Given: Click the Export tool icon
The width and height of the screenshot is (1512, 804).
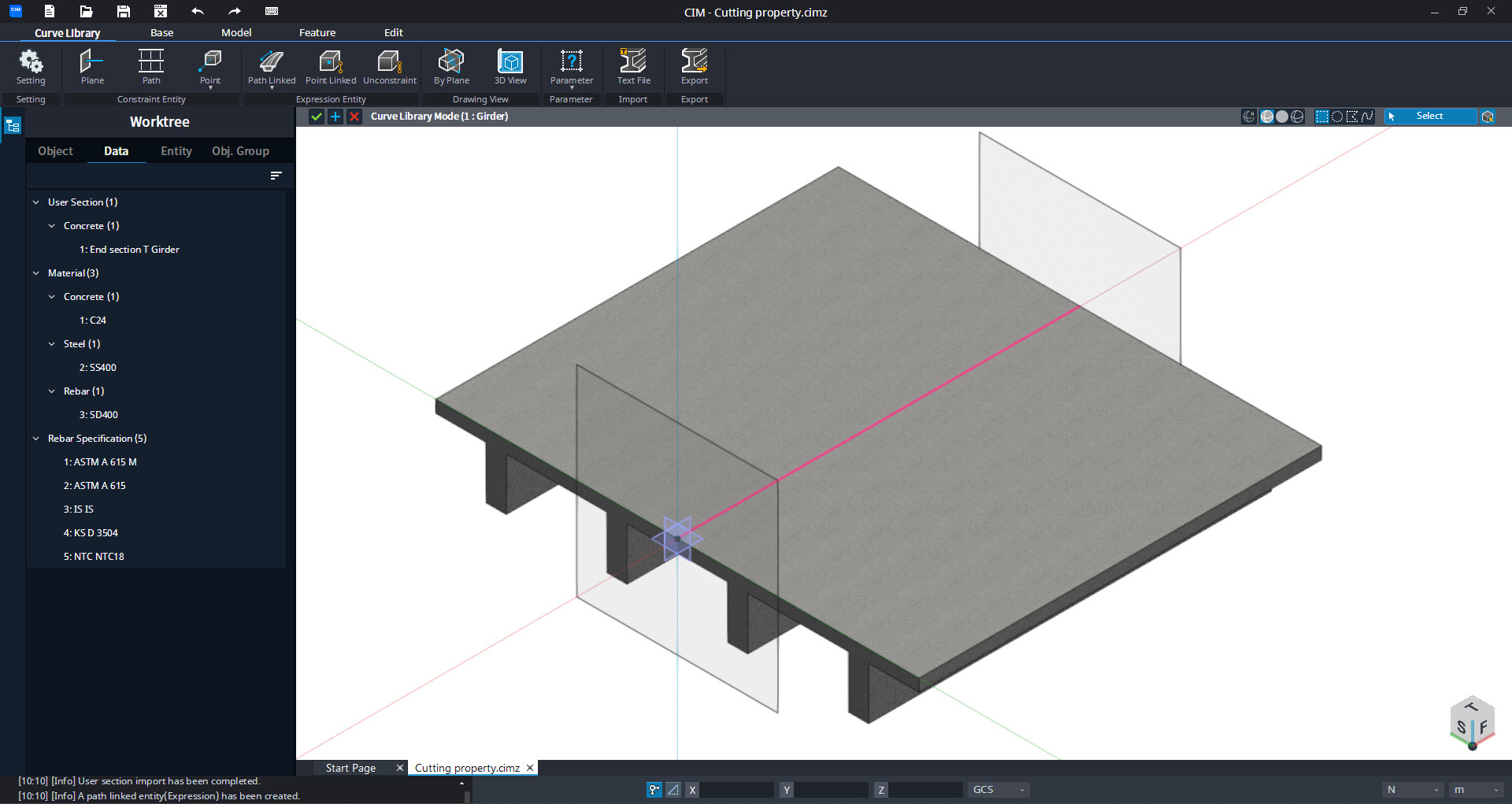Looking at the screenshot, I should click(x=695, y=67).
